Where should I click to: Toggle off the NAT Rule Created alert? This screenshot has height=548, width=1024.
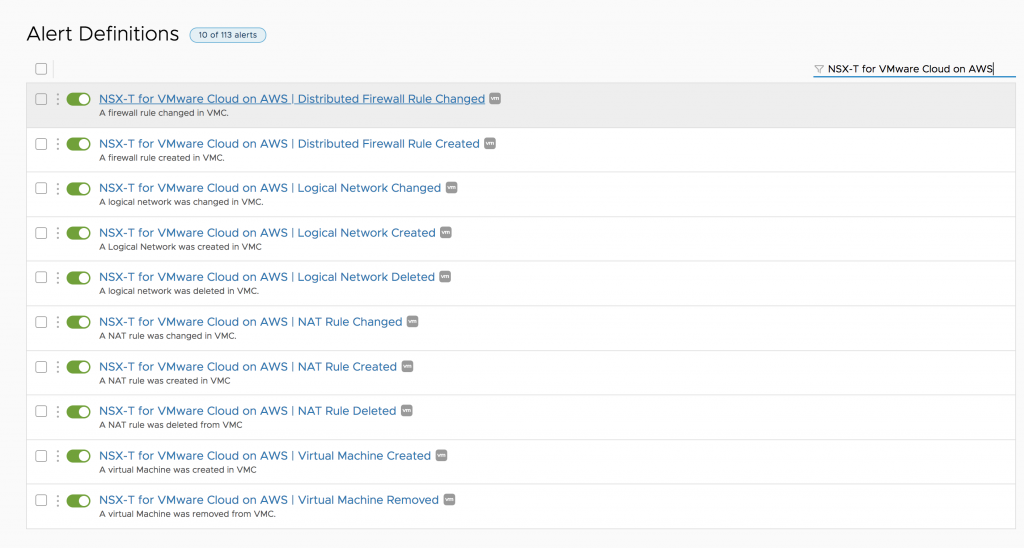tap(78, 367)
